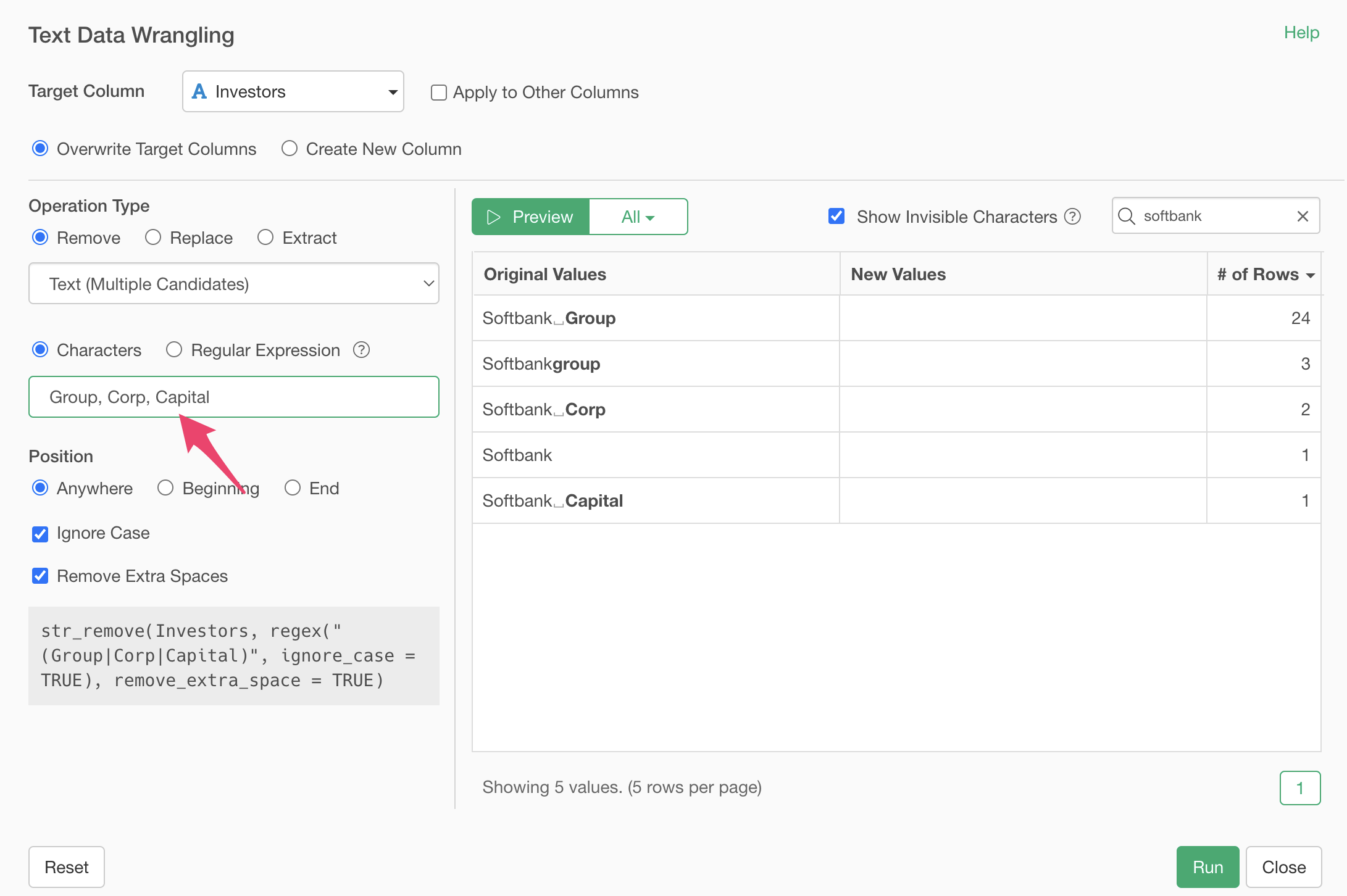Choose the Extract operation type
The height and width of the screenshot is (896, 1347).
(265, 238)
